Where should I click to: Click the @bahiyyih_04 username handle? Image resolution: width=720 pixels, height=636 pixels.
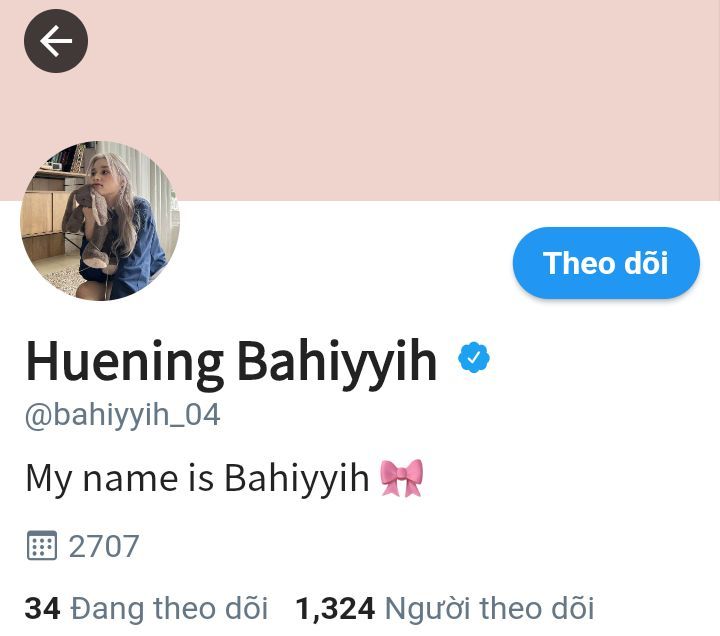pos(123,415)
